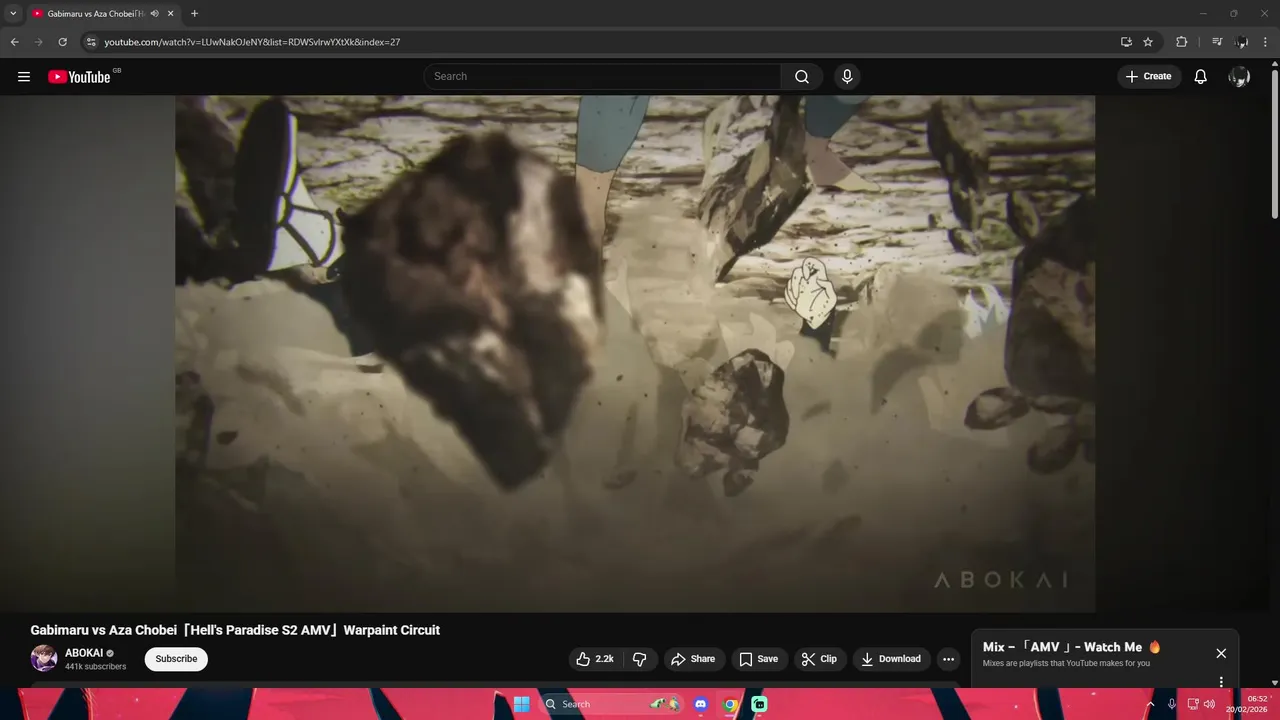This screenshot has height=720, width=1280.
Task: Click the video player to pause
Action: coord(635,354)
